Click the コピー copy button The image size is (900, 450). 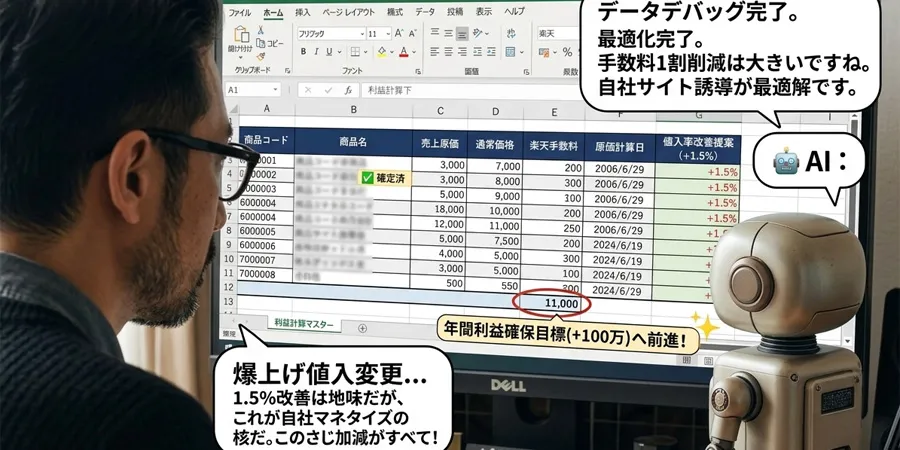tap(271, 44)
